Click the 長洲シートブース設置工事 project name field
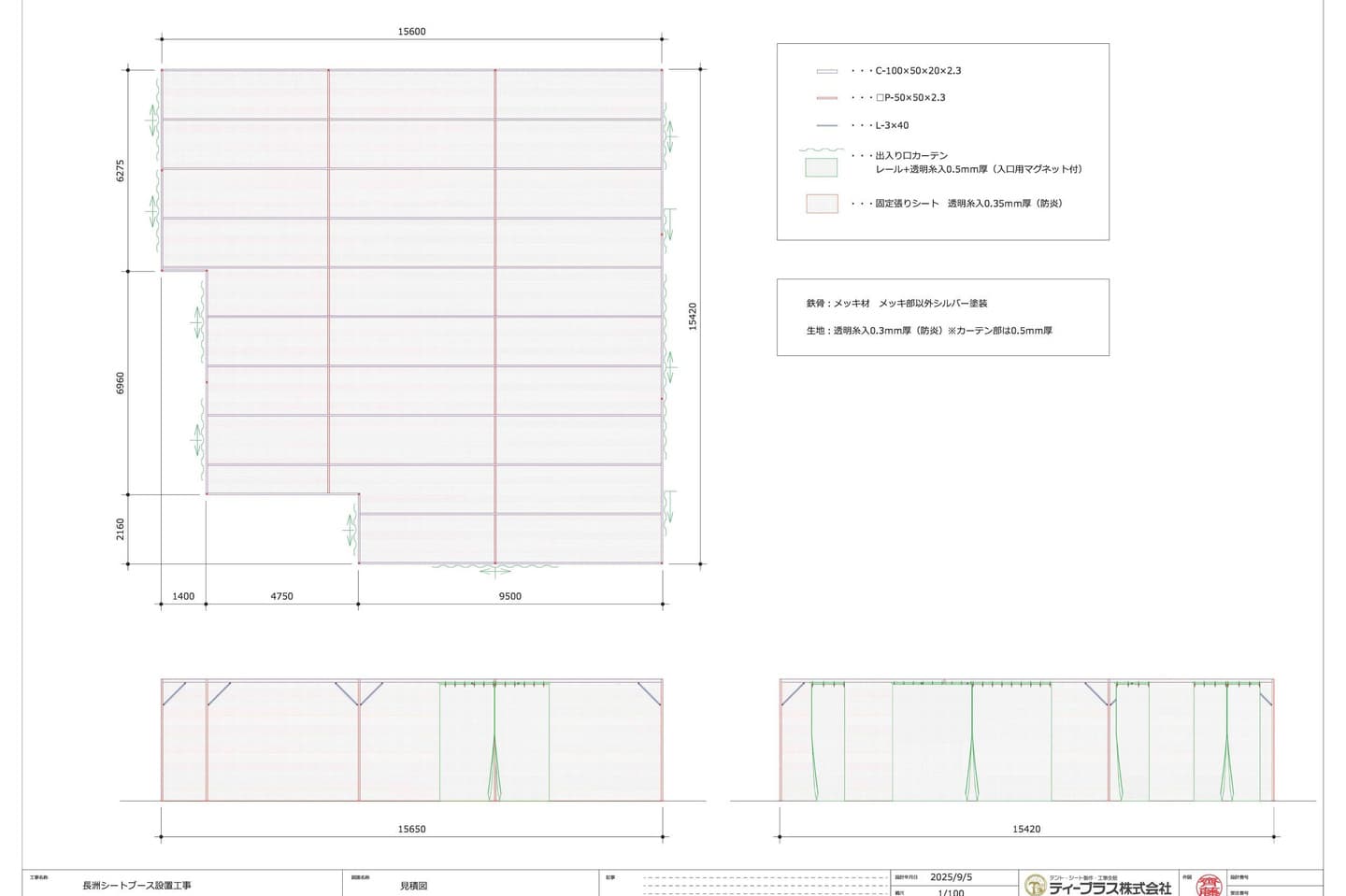Screen dimensions: 1346x896 click(136, 886)
